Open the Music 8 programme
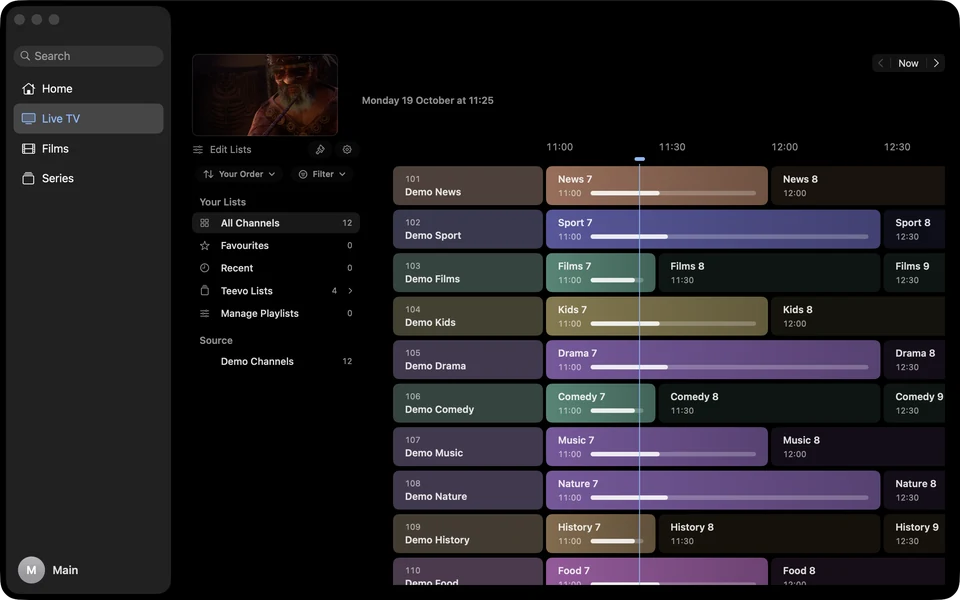The height and width of the screenshot is (600, 960). pyautogui.click(x=858, y=446)
